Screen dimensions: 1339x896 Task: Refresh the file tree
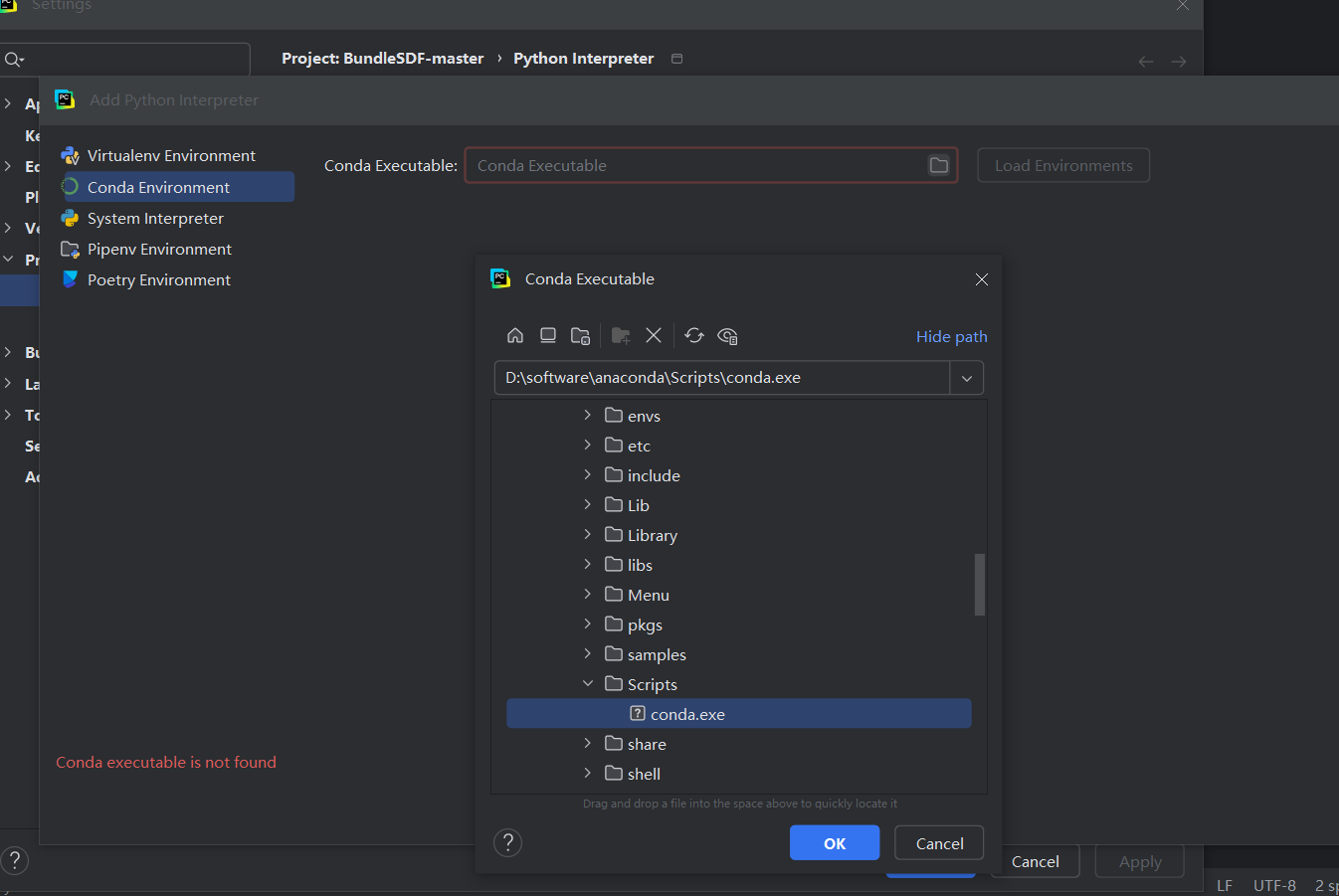[694, 335]
